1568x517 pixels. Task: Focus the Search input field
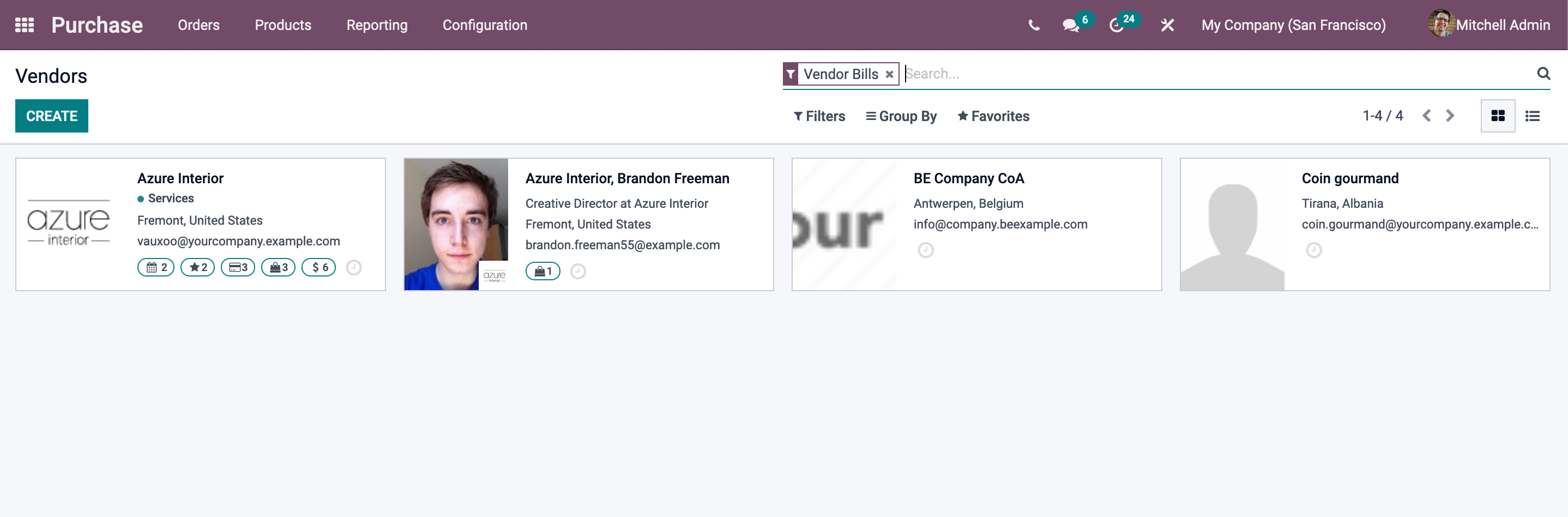pos(1217,74)
